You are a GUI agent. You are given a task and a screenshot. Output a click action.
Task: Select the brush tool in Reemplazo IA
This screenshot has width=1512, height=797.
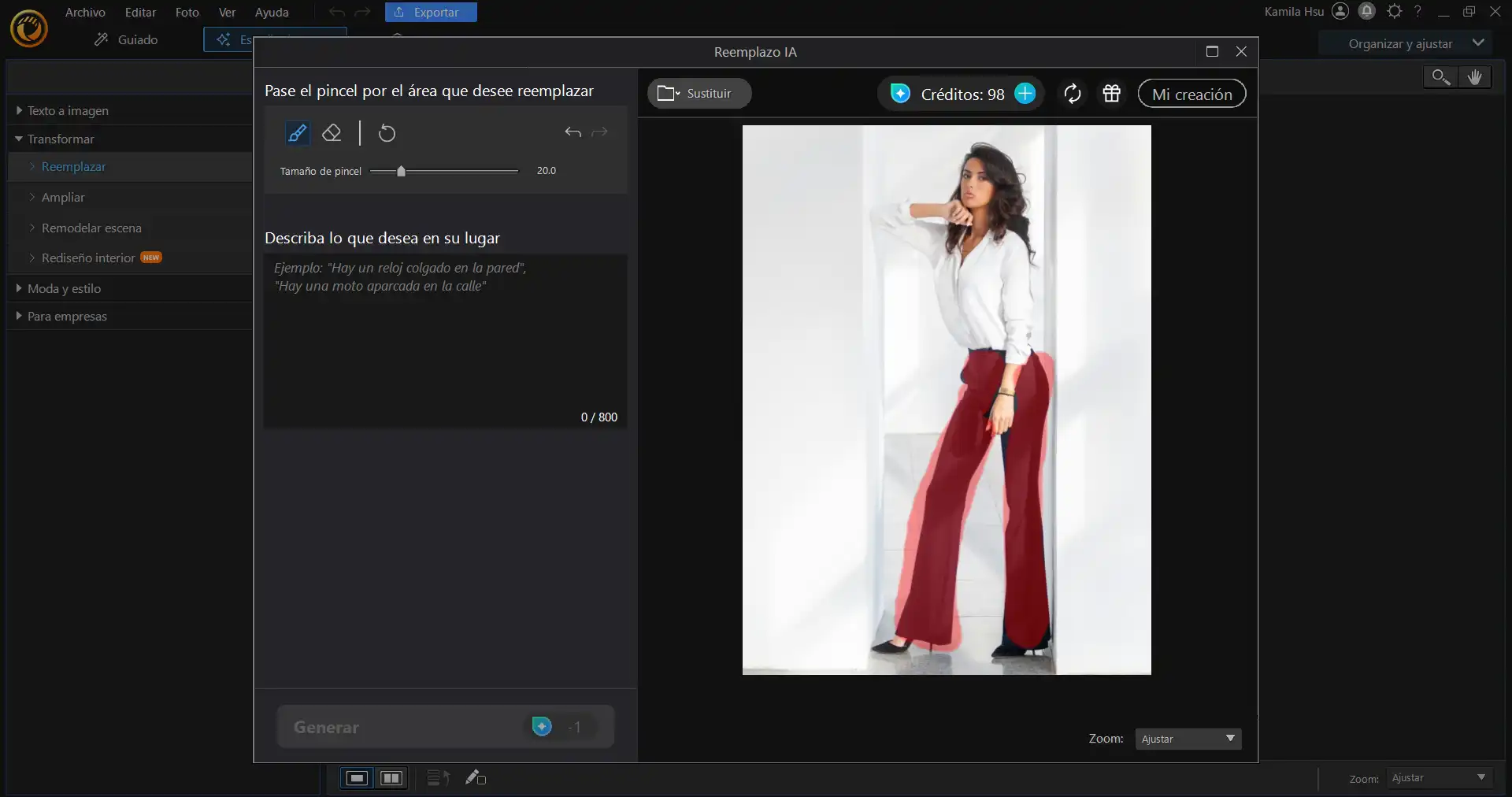coord(297,133)
